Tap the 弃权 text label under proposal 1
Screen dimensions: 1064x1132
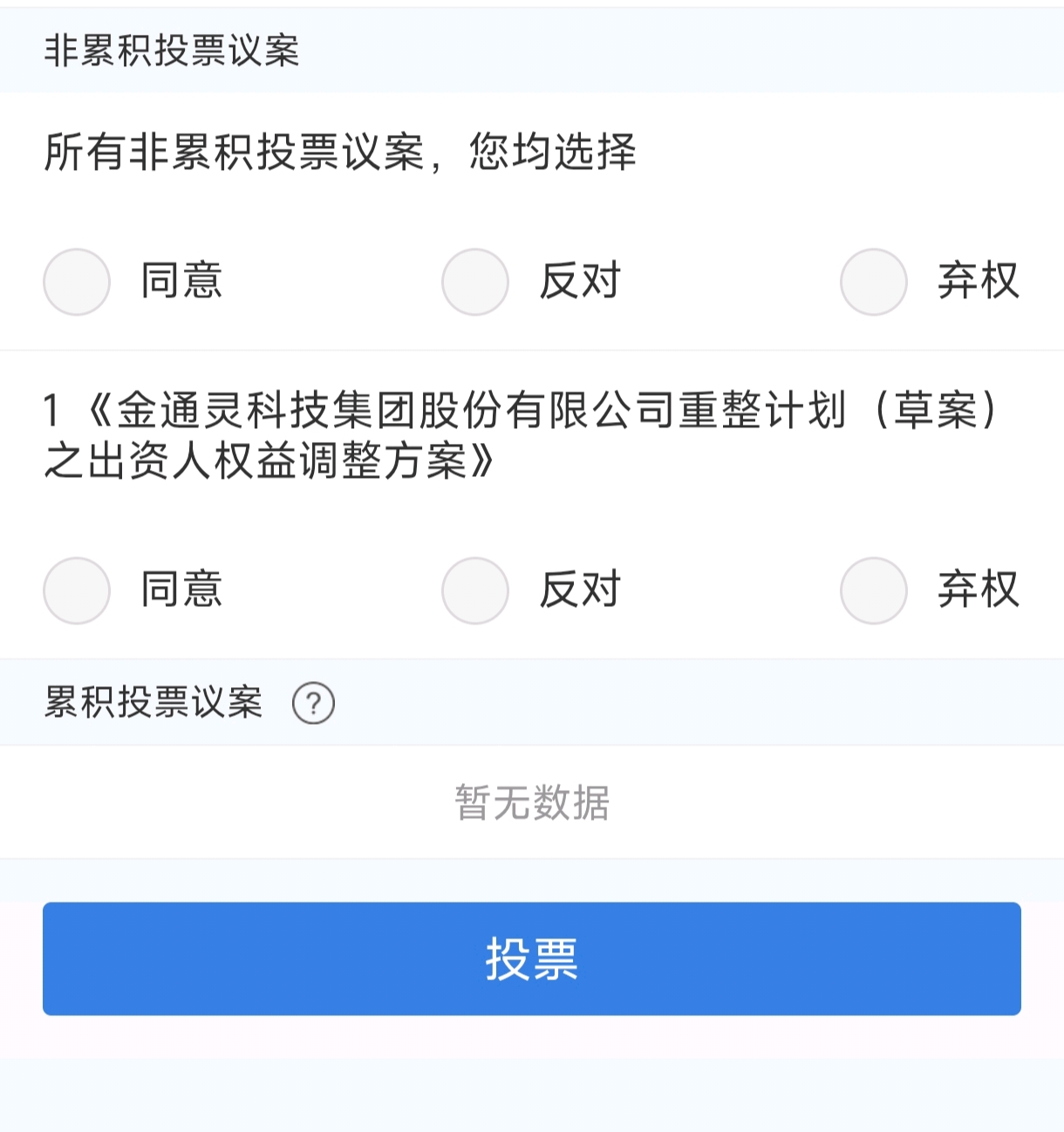pos(979,590)
